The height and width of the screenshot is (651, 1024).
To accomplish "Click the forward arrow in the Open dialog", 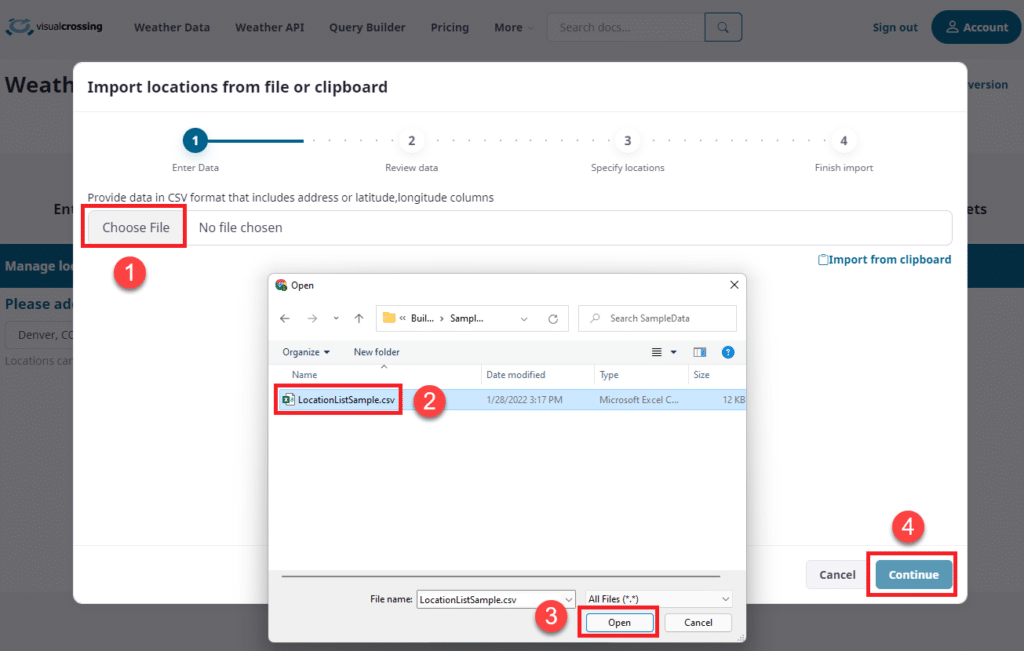I will pos(310,316).
